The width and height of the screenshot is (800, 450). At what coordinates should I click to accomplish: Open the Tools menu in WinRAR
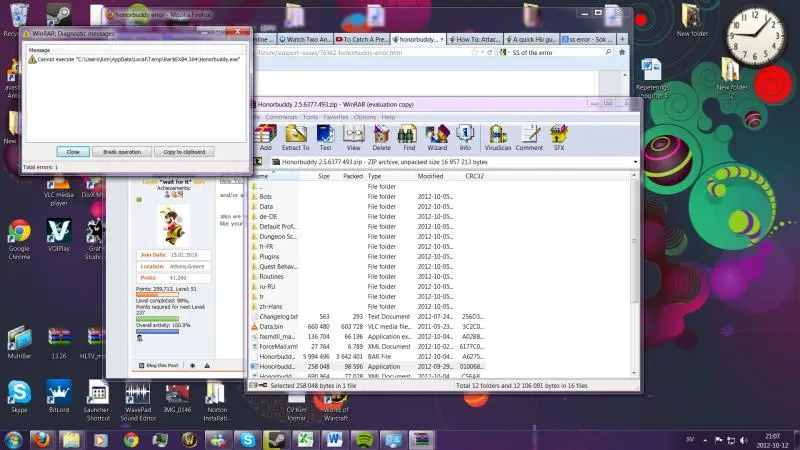[310, 117]
